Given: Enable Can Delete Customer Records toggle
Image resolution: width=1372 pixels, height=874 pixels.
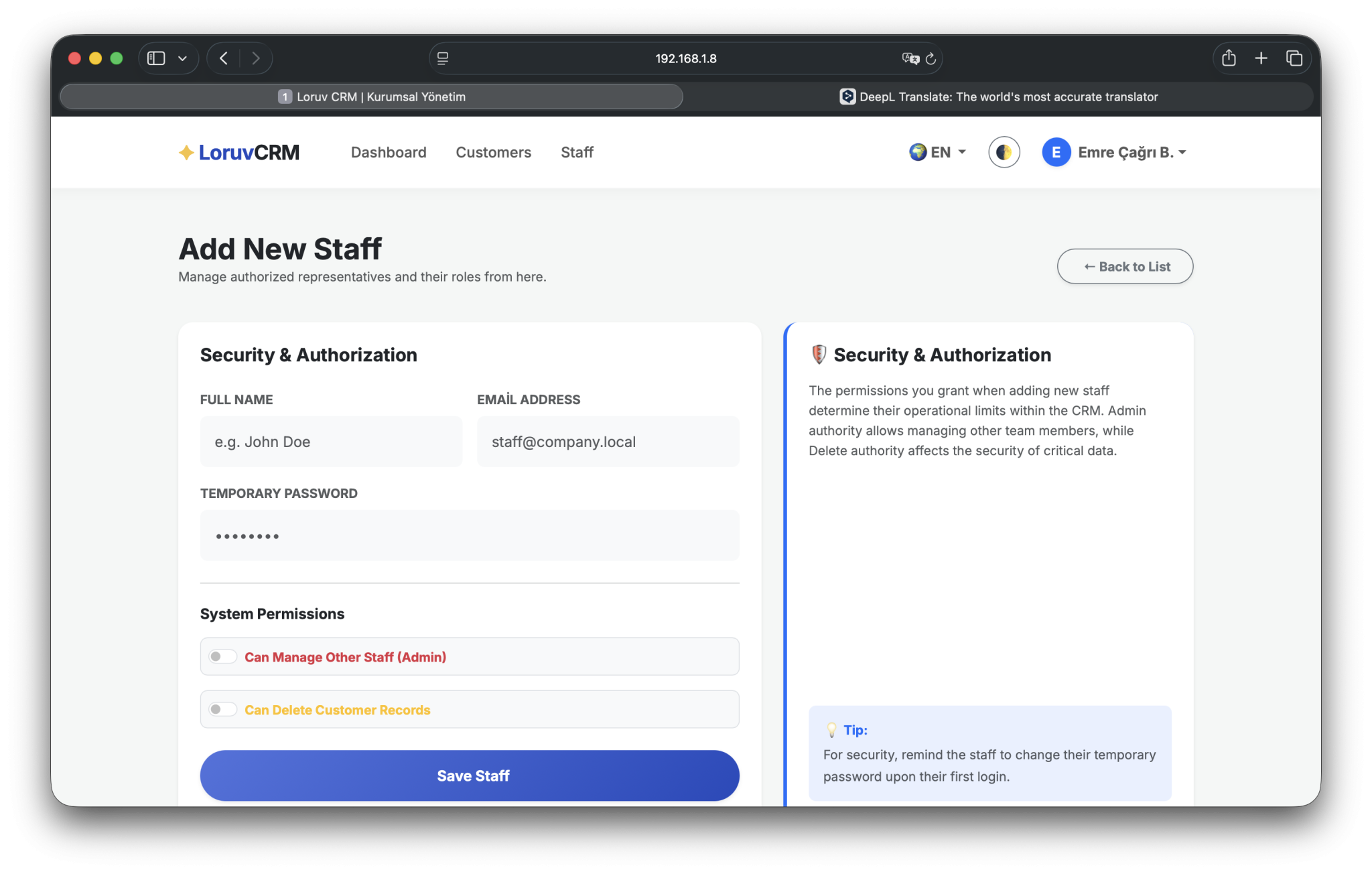Looking at the screenshot, I should pyautogui.click(x=222, y=709).
